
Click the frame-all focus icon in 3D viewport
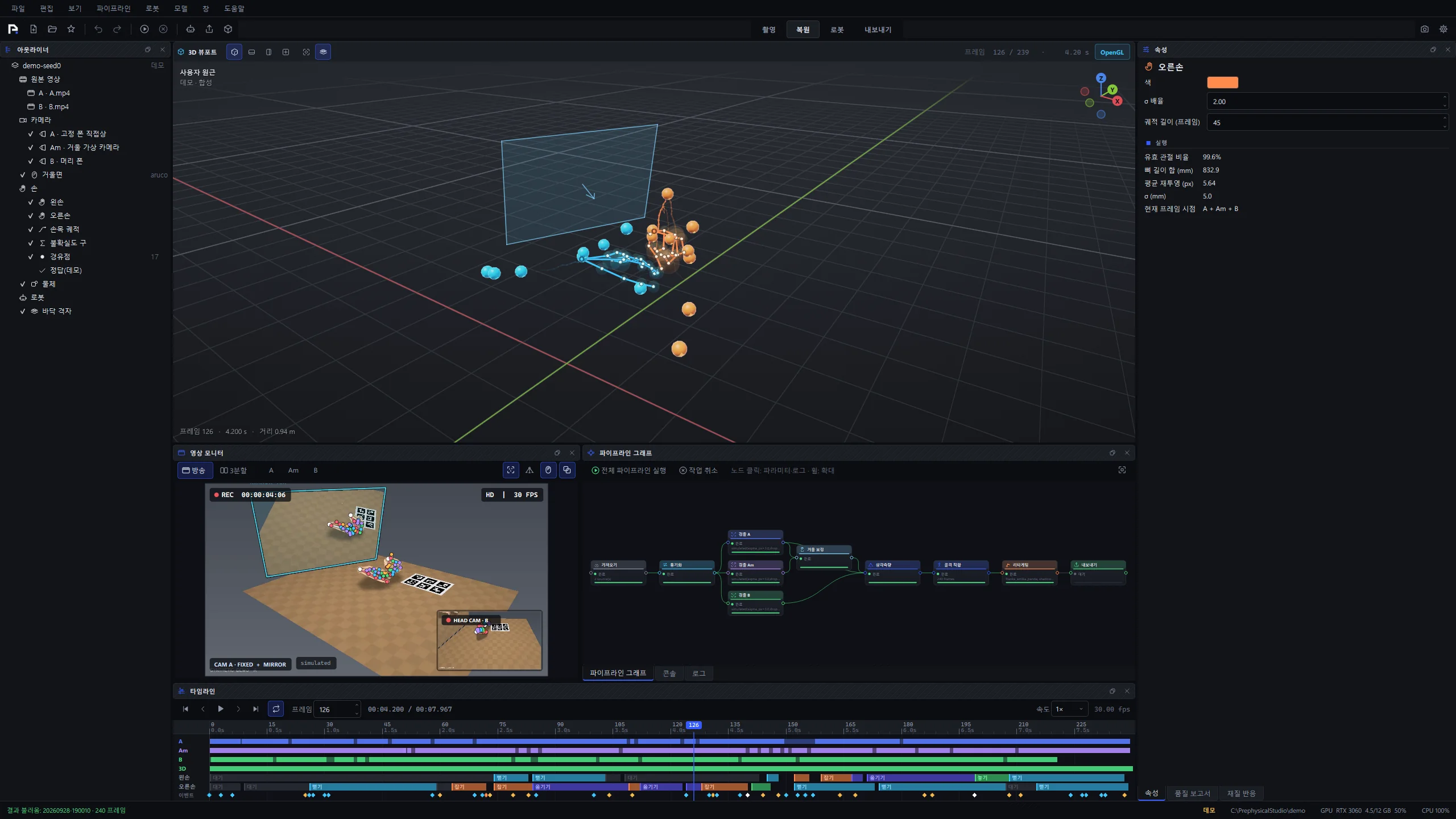click(306, 52)
